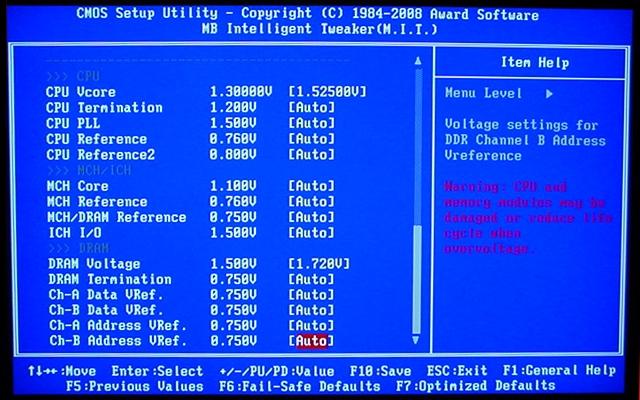640x400 pixels.
Task: Open CPU Reference [Auto] value
Action: click(x=311, y=139)
